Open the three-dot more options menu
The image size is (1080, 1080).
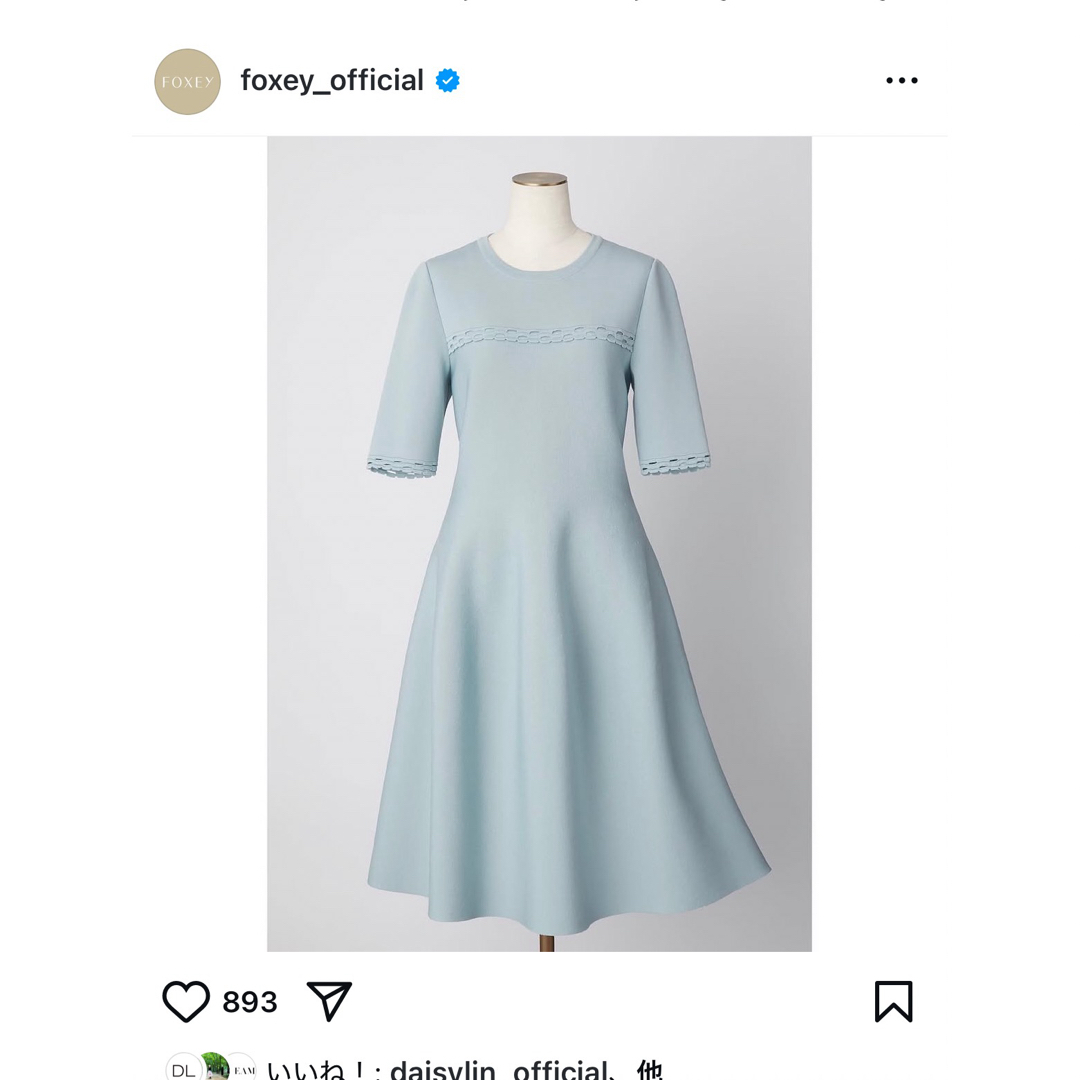[x=902, y=81]
